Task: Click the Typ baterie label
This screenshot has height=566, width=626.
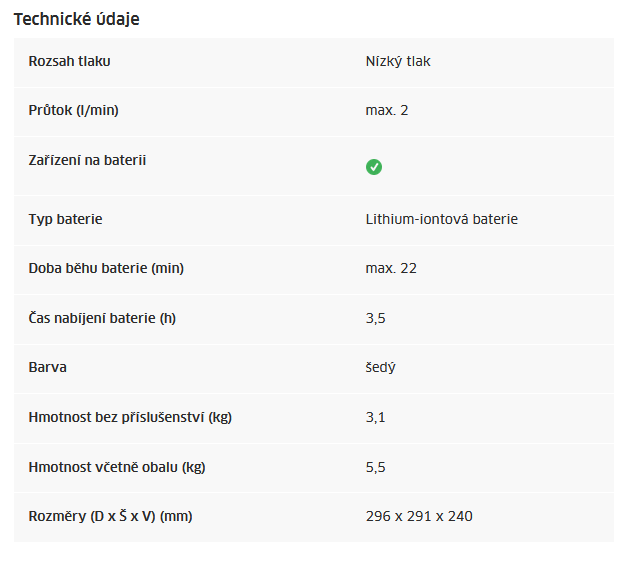Action: point(65,220)
